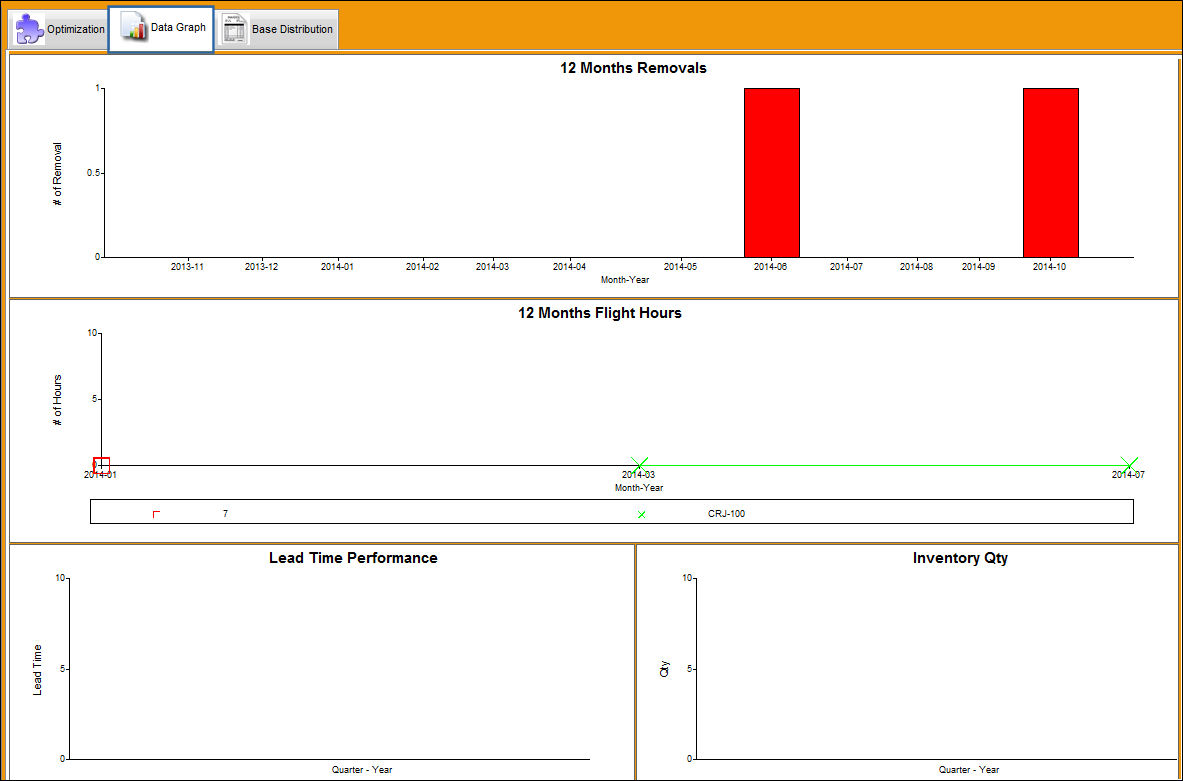The height and width of the screenshot is (781, 1183).
Task: Open the Optimization tab
Action: tap(60, 29)
